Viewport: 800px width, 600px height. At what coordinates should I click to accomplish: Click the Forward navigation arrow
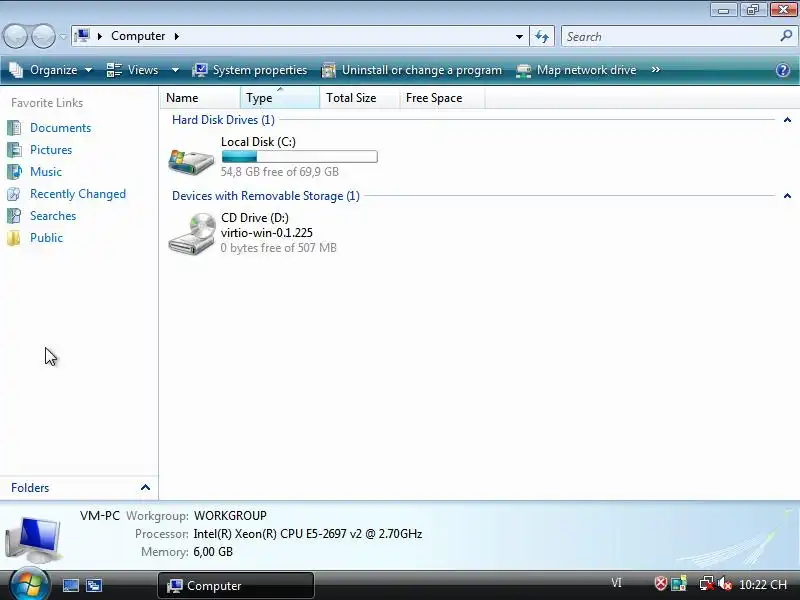click(44, 36)
